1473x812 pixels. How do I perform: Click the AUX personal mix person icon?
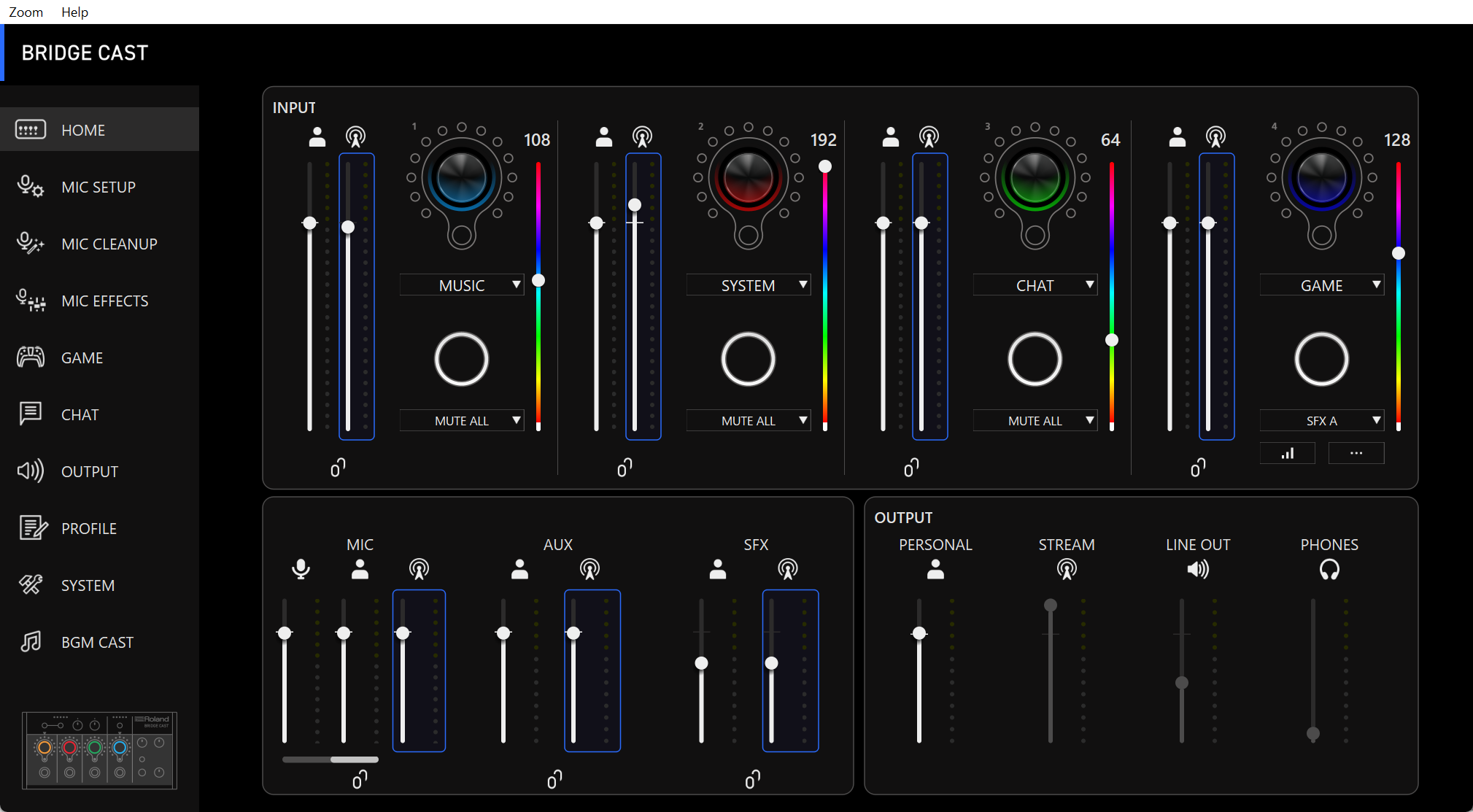coord(519,569)
